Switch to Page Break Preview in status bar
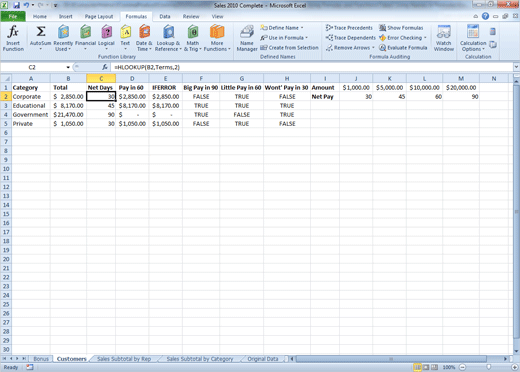The width and height of the screenshot is (520, 372). click(434, 367)
